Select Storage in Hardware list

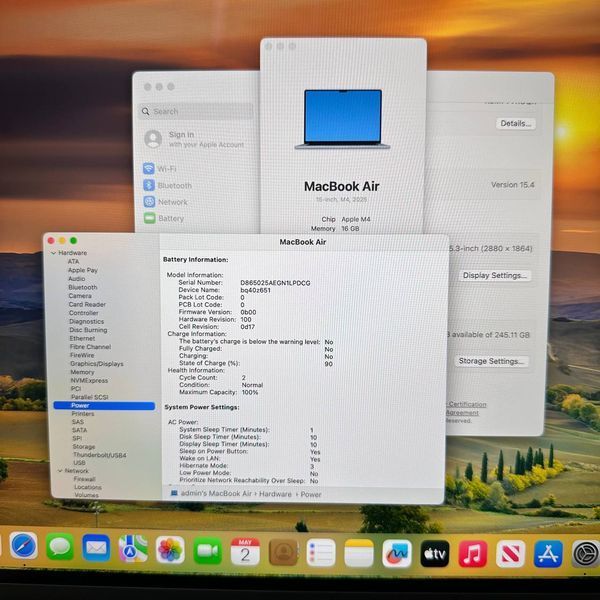(84, 447)
